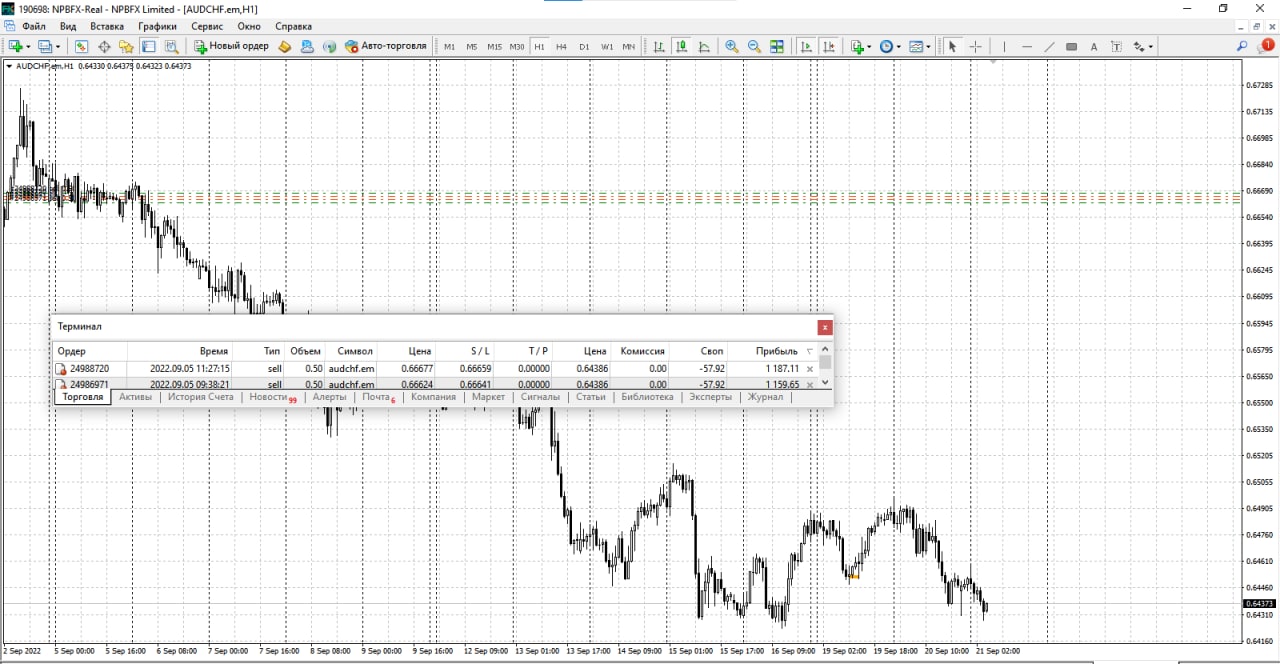Zoom out on the chart
The width and height of the screenshot is (1280, 664).
coord(754,46)
